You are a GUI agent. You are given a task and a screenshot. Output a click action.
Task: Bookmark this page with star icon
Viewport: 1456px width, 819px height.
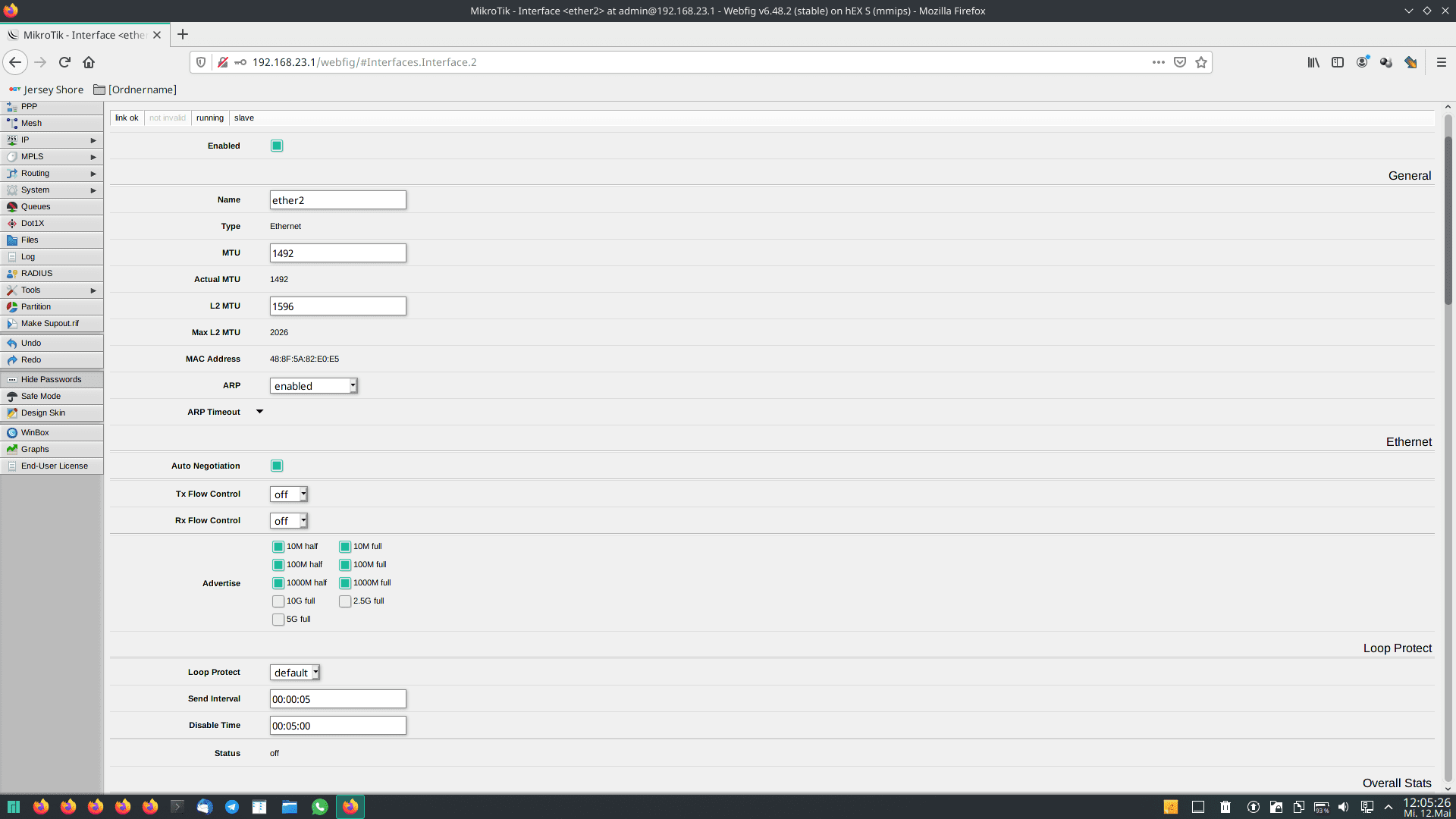click(1201, 62)
